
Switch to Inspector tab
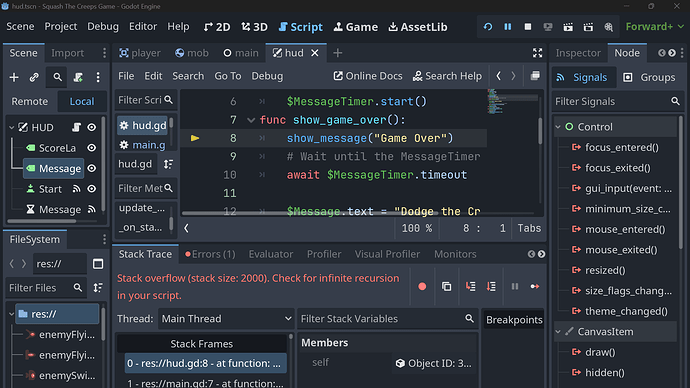click(578, 53)
